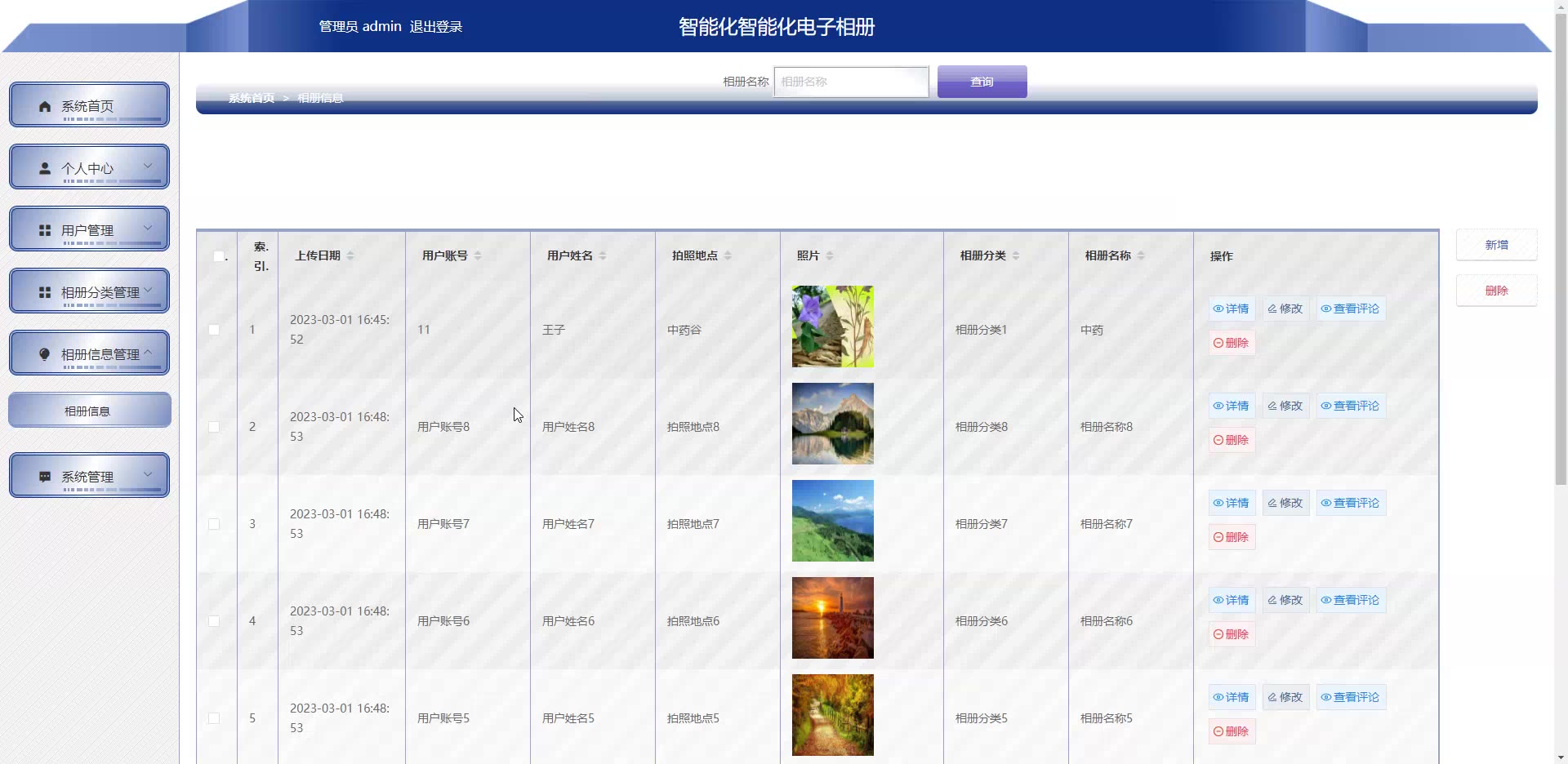Sort by 相册分类 column arrows
The width and height of the screenshot is (1568, 764).
[x=1016, y=255]
